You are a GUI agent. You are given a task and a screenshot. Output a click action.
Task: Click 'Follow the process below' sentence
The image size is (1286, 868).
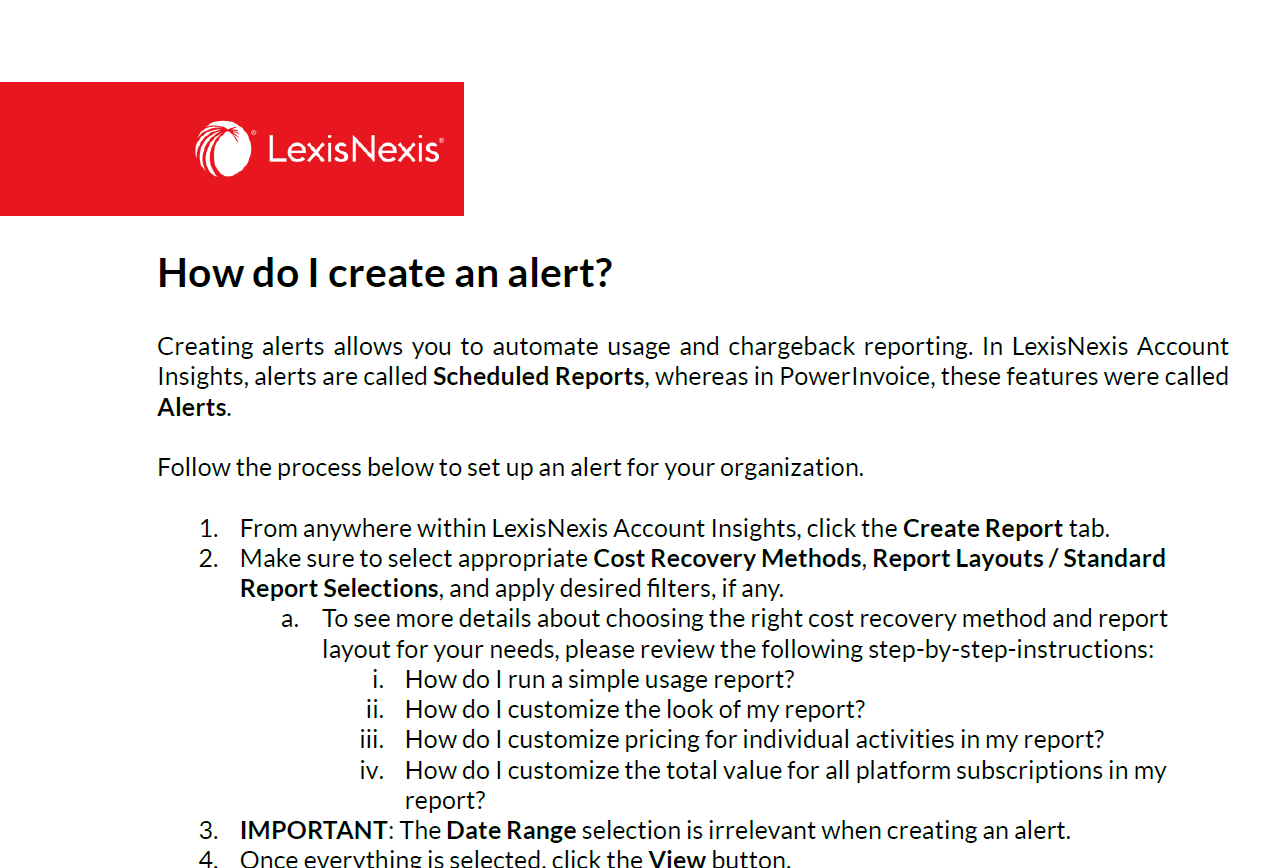tap(510, 468)
